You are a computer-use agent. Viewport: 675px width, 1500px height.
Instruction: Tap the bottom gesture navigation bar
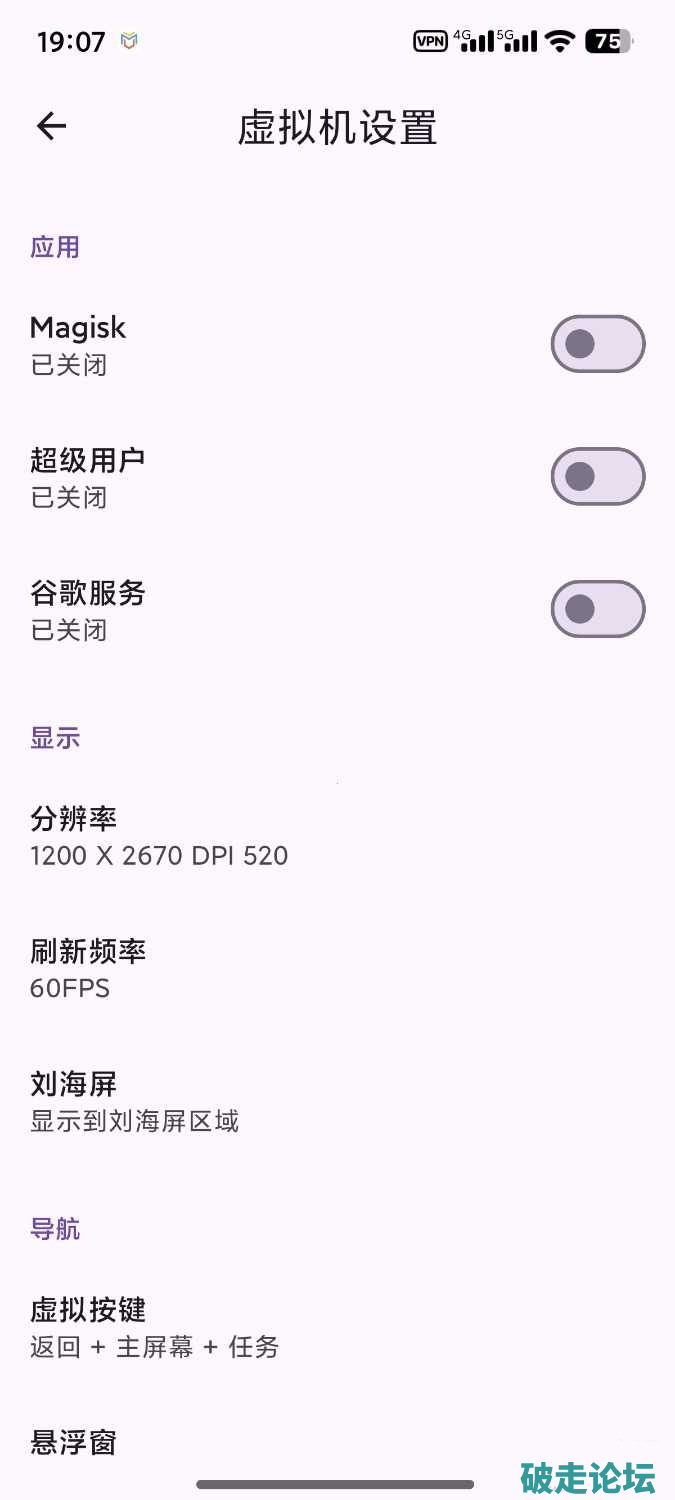(335, 1484)
